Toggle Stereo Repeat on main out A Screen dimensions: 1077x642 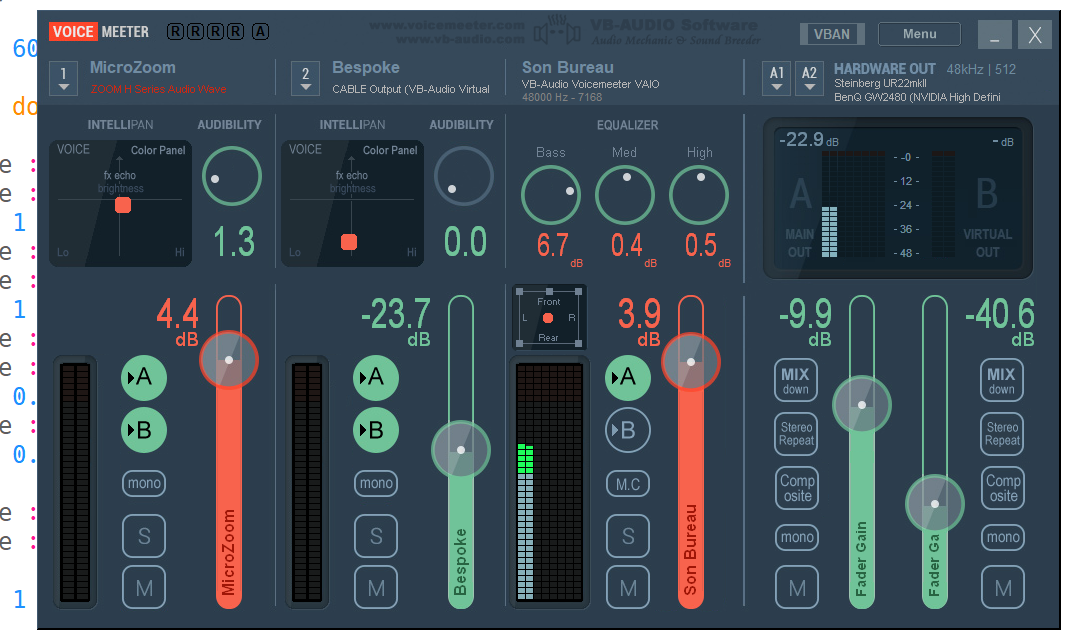point(795,434)
